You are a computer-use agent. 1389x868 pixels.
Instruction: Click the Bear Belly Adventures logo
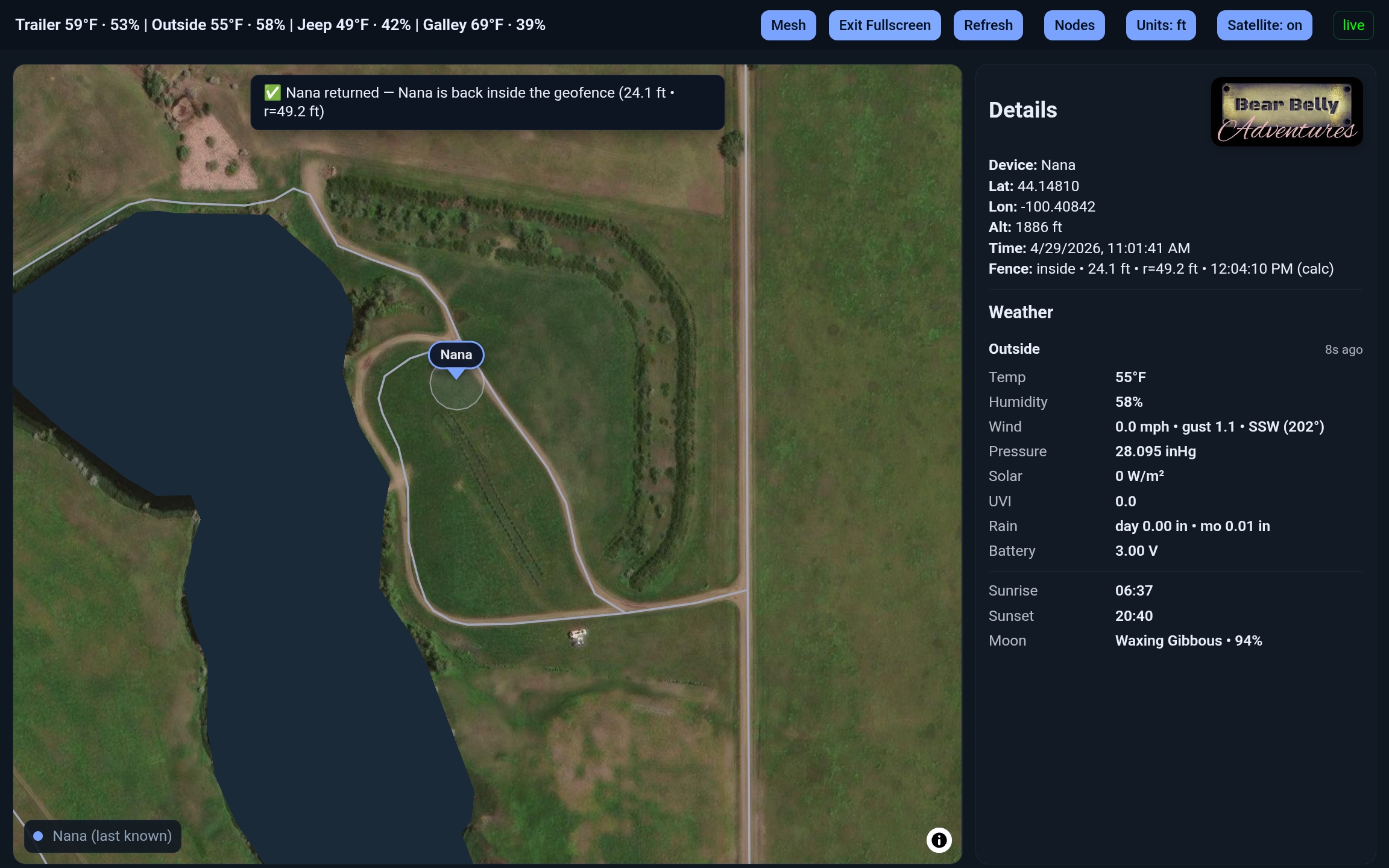[1287, 112]
